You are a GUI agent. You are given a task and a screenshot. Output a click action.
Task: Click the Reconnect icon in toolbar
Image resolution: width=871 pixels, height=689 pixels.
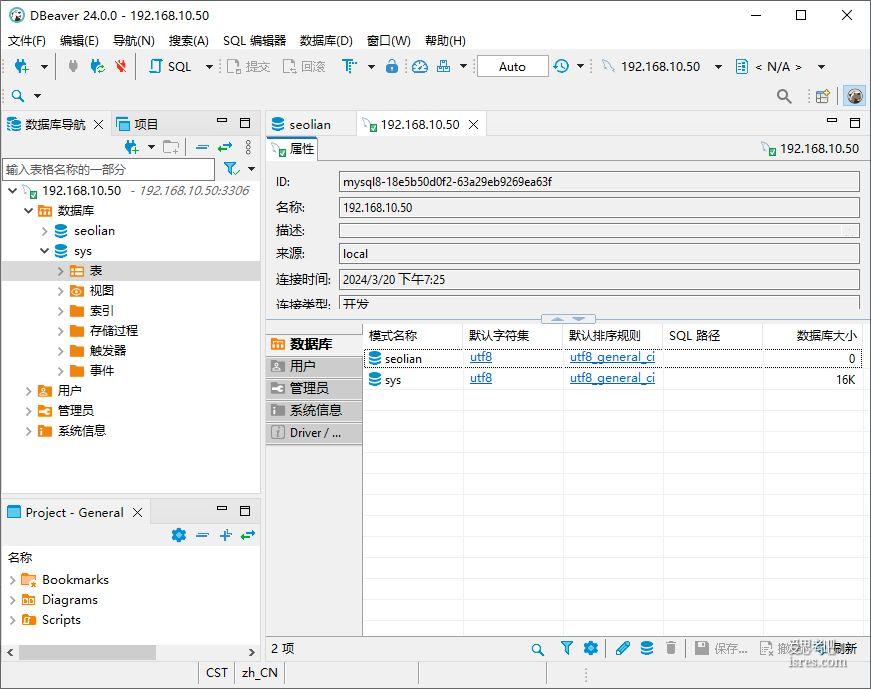pos(97,67)
